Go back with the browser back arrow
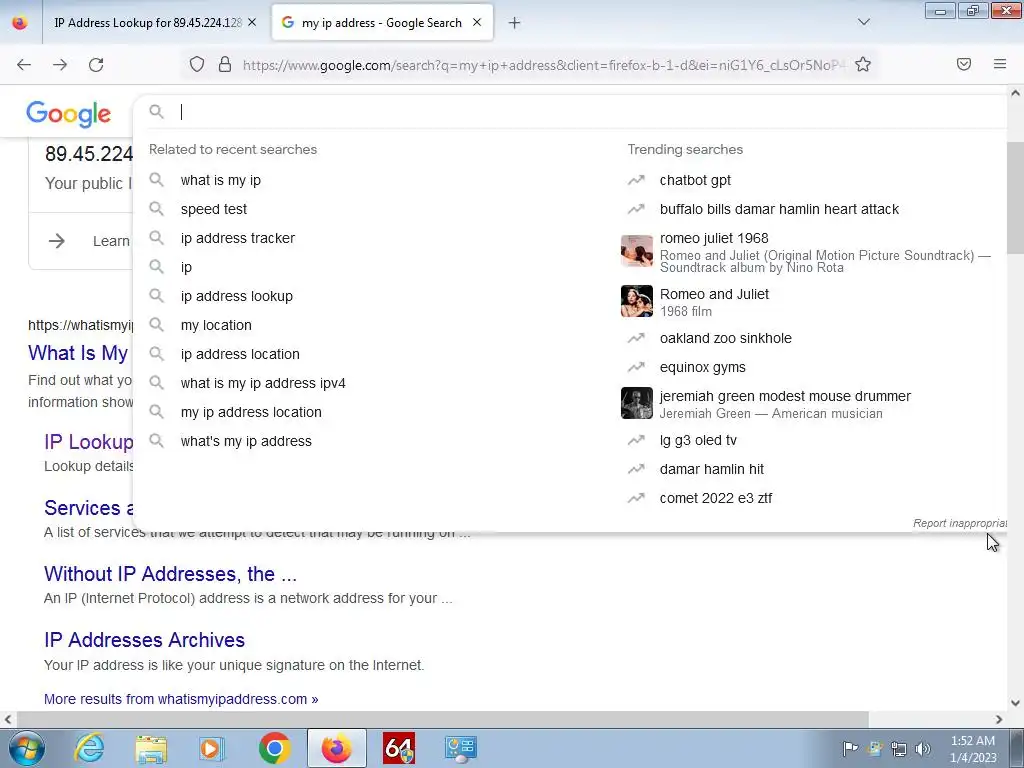 click(24, 65)
